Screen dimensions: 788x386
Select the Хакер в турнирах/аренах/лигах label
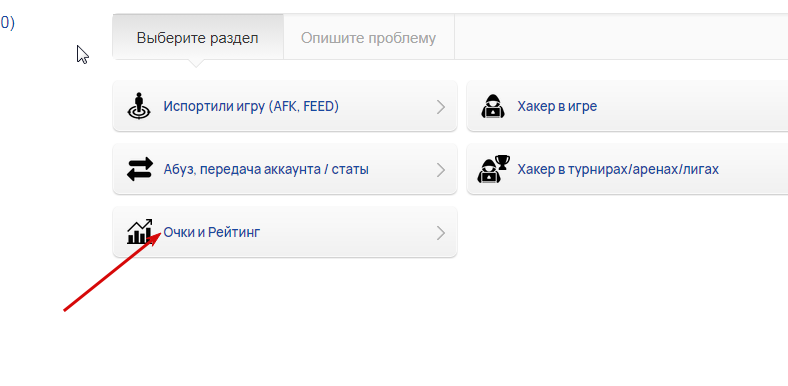pyautogui.click(x=618, y=169)
